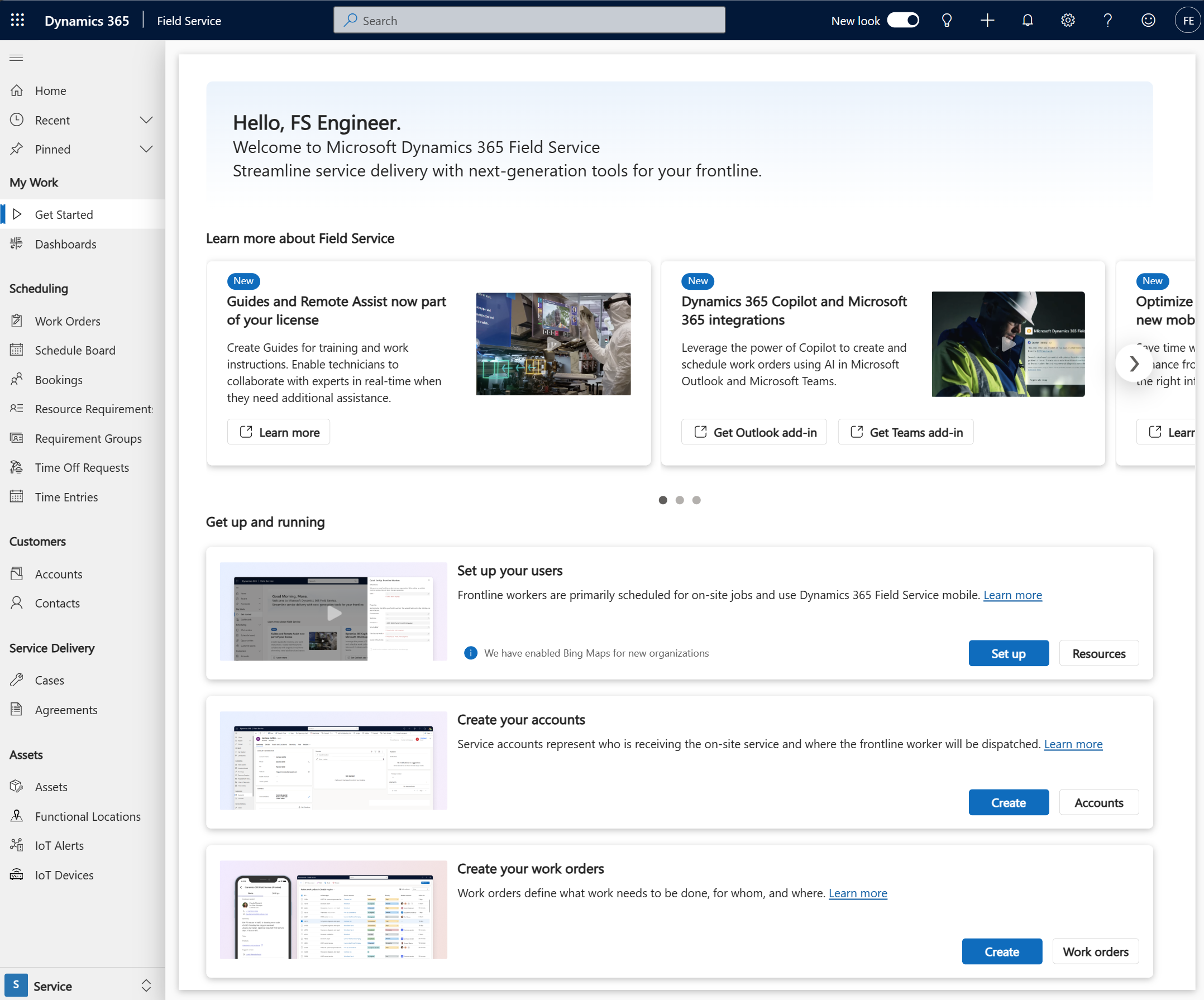Click the Set up button for users
Viewport: 1204px width, 1000px height.
[1008, 653]
